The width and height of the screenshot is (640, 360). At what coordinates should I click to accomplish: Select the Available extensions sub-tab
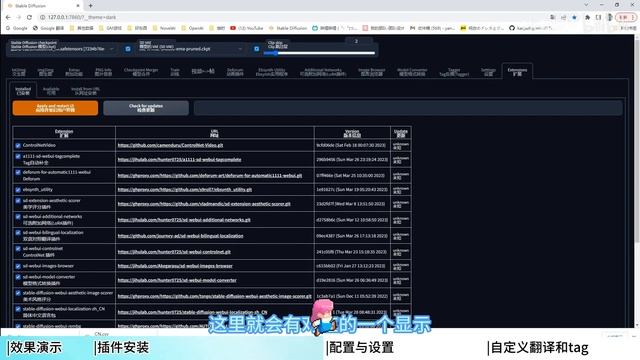51,91
